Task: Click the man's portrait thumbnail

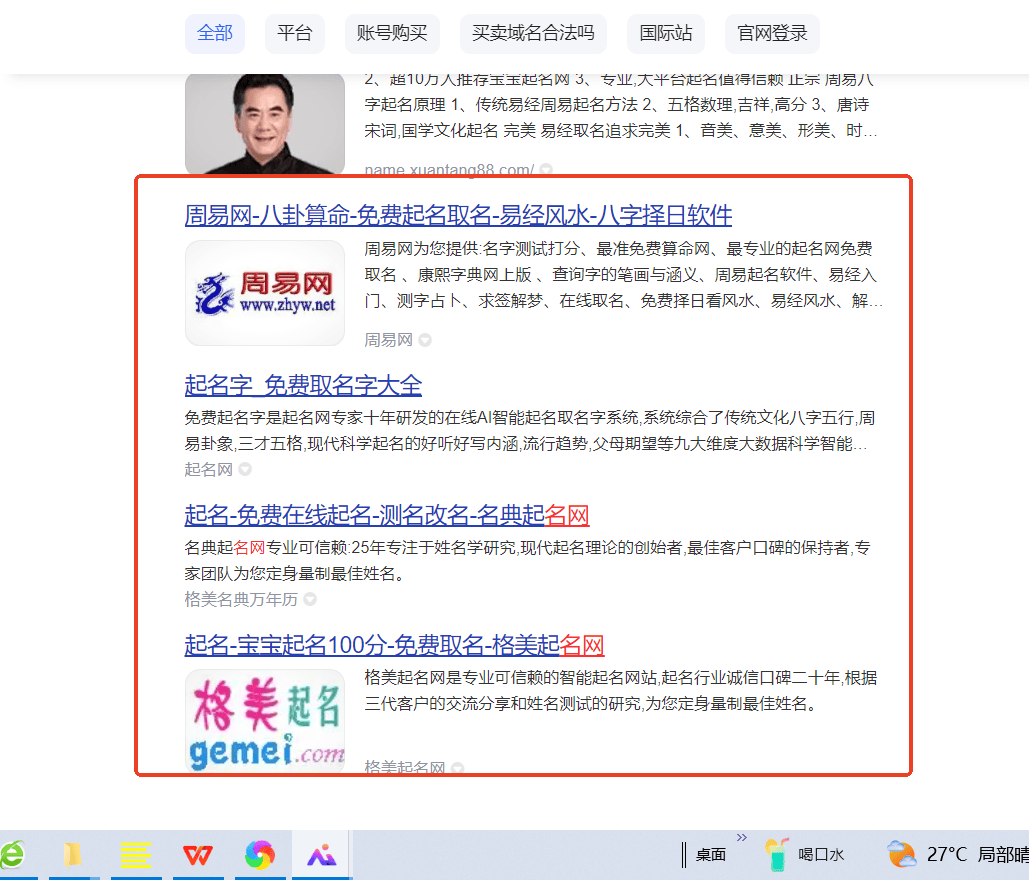Action: [265, 124]
